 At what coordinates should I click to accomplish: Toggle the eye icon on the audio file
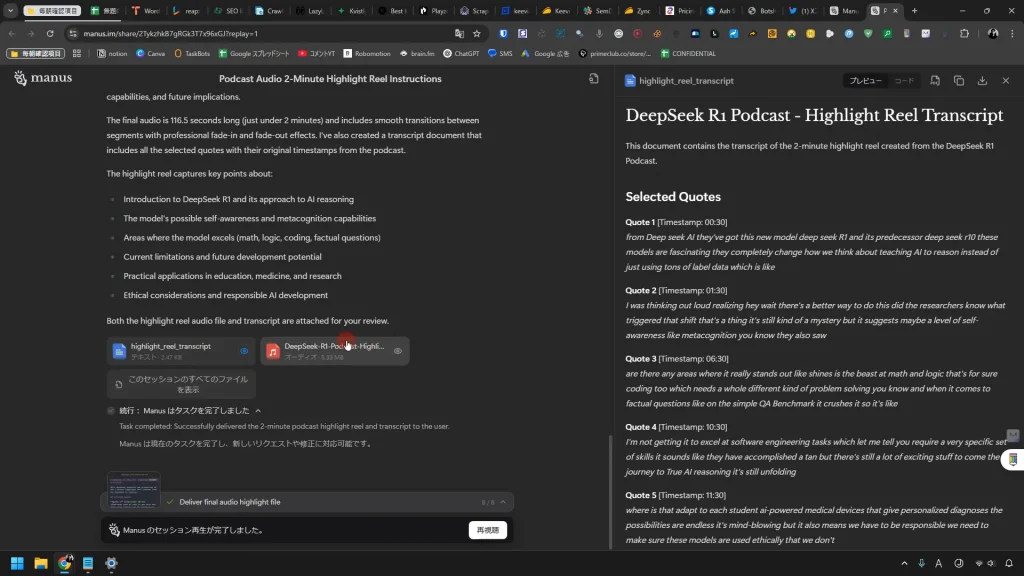click(x=398, y=351)
